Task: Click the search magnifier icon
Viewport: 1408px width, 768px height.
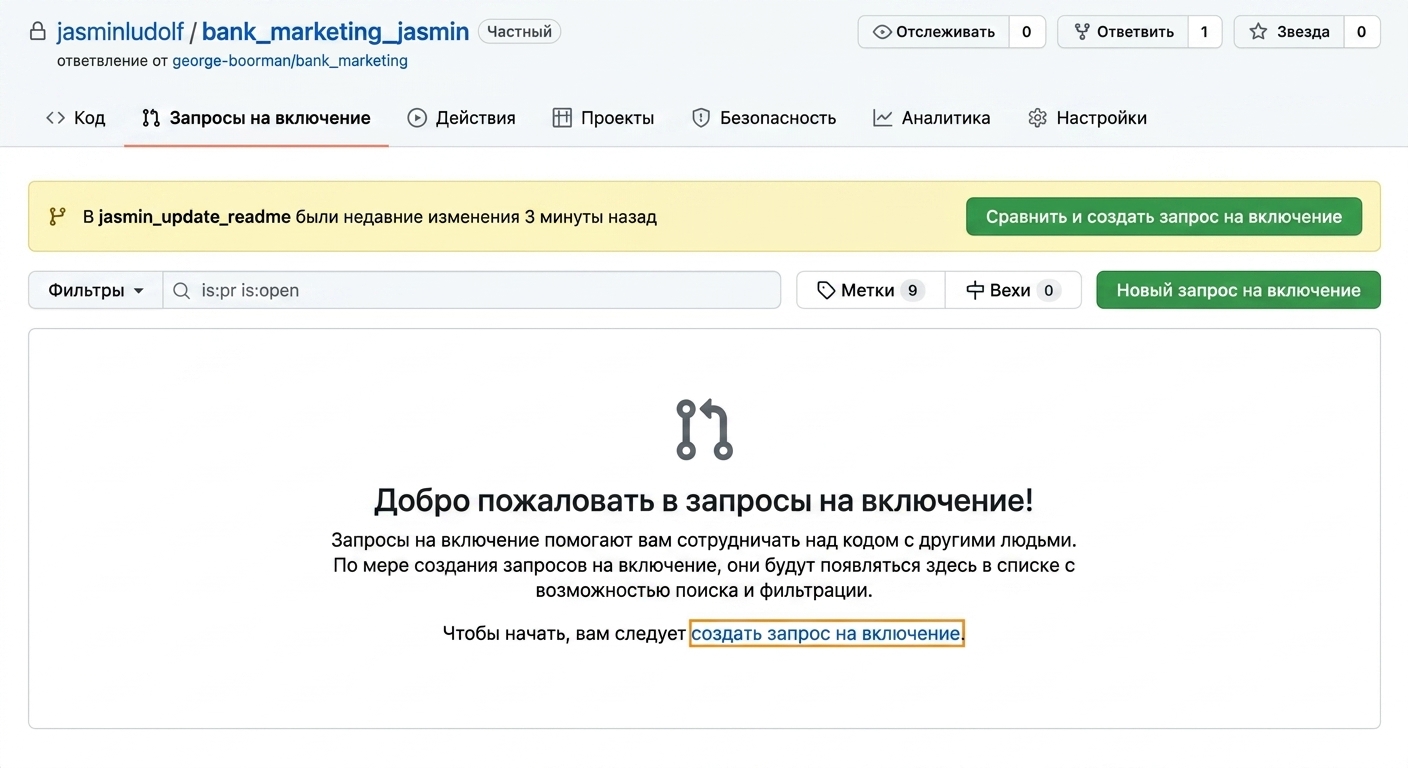Action: click(x=181, y=290)
